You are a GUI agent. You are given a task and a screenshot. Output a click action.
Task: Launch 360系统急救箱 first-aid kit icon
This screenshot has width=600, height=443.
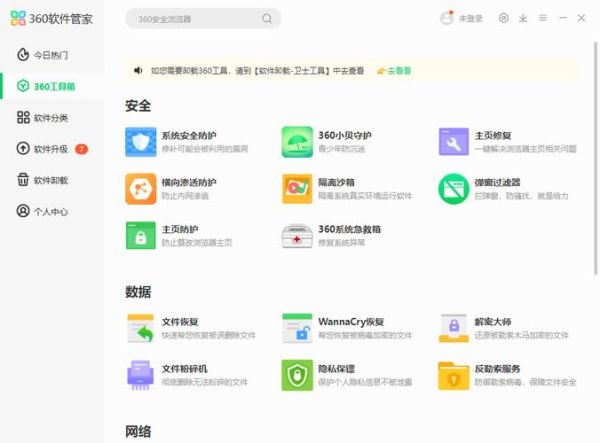pos(297,236)
